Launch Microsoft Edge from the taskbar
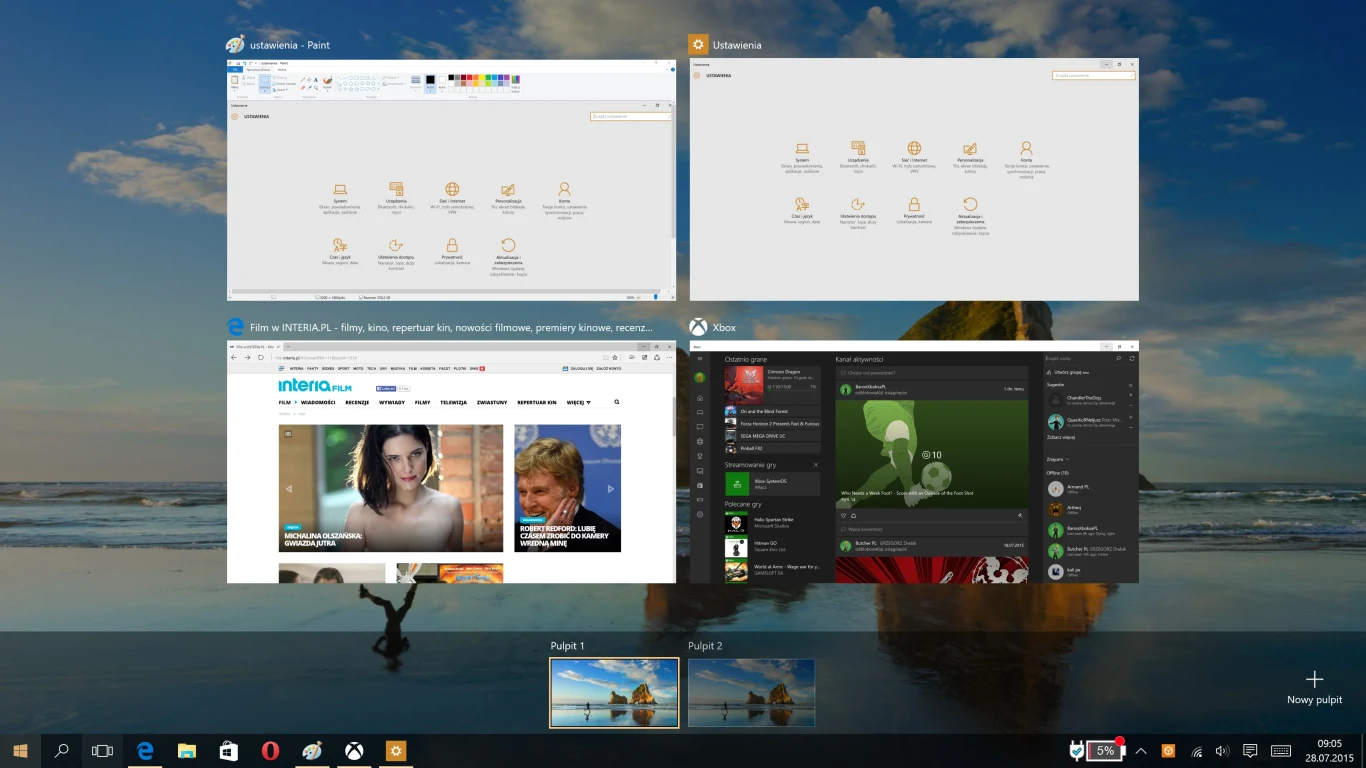The image size is (1366, 768). 145,750
